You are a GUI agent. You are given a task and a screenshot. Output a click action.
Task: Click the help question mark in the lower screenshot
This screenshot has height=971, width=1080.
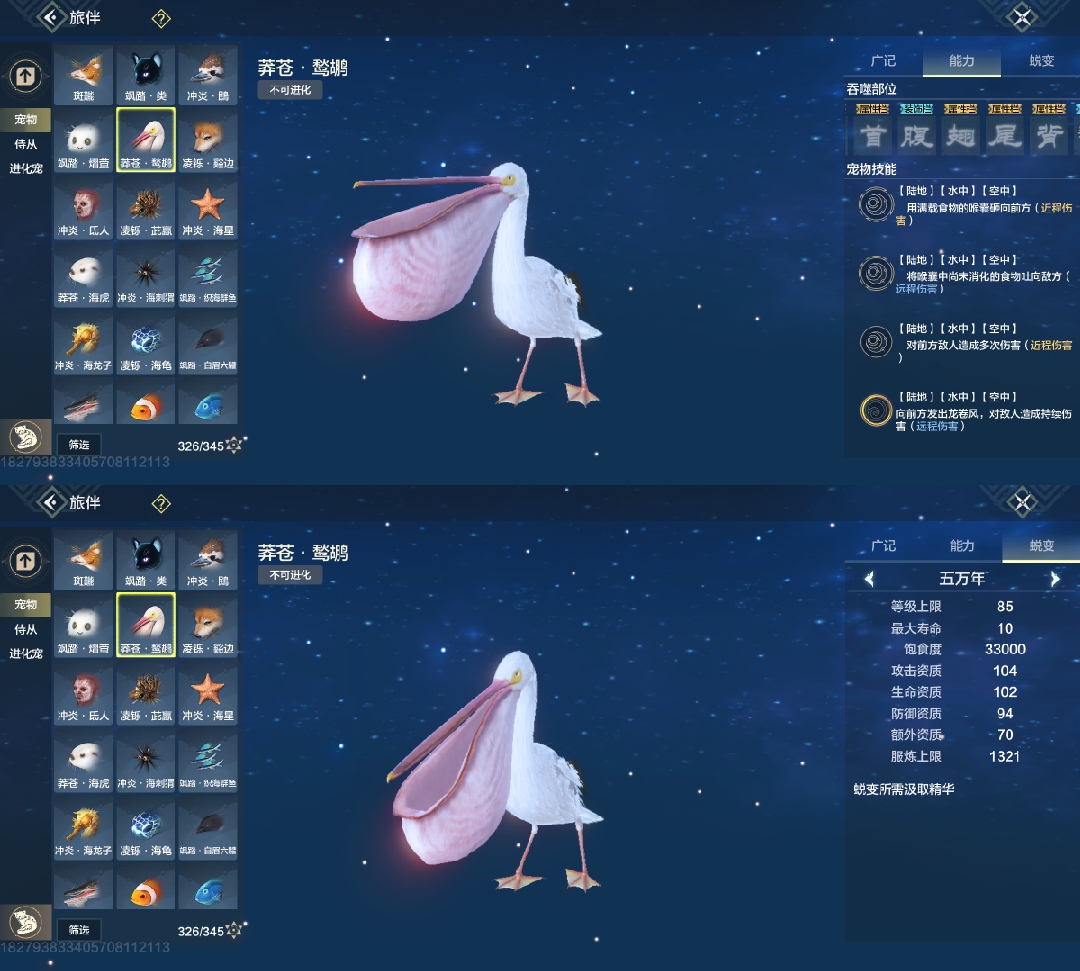click(160, 503)
